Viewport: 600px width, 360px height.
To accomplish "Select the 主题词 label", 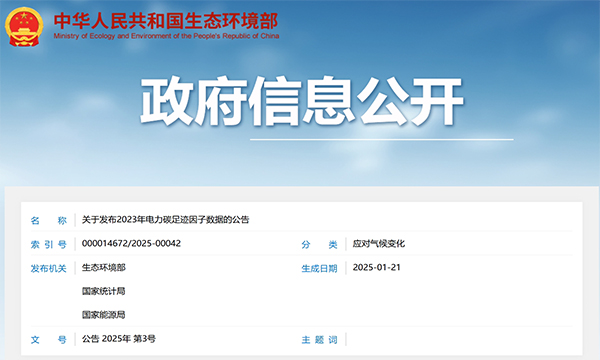I will click(x=319, y=340).
